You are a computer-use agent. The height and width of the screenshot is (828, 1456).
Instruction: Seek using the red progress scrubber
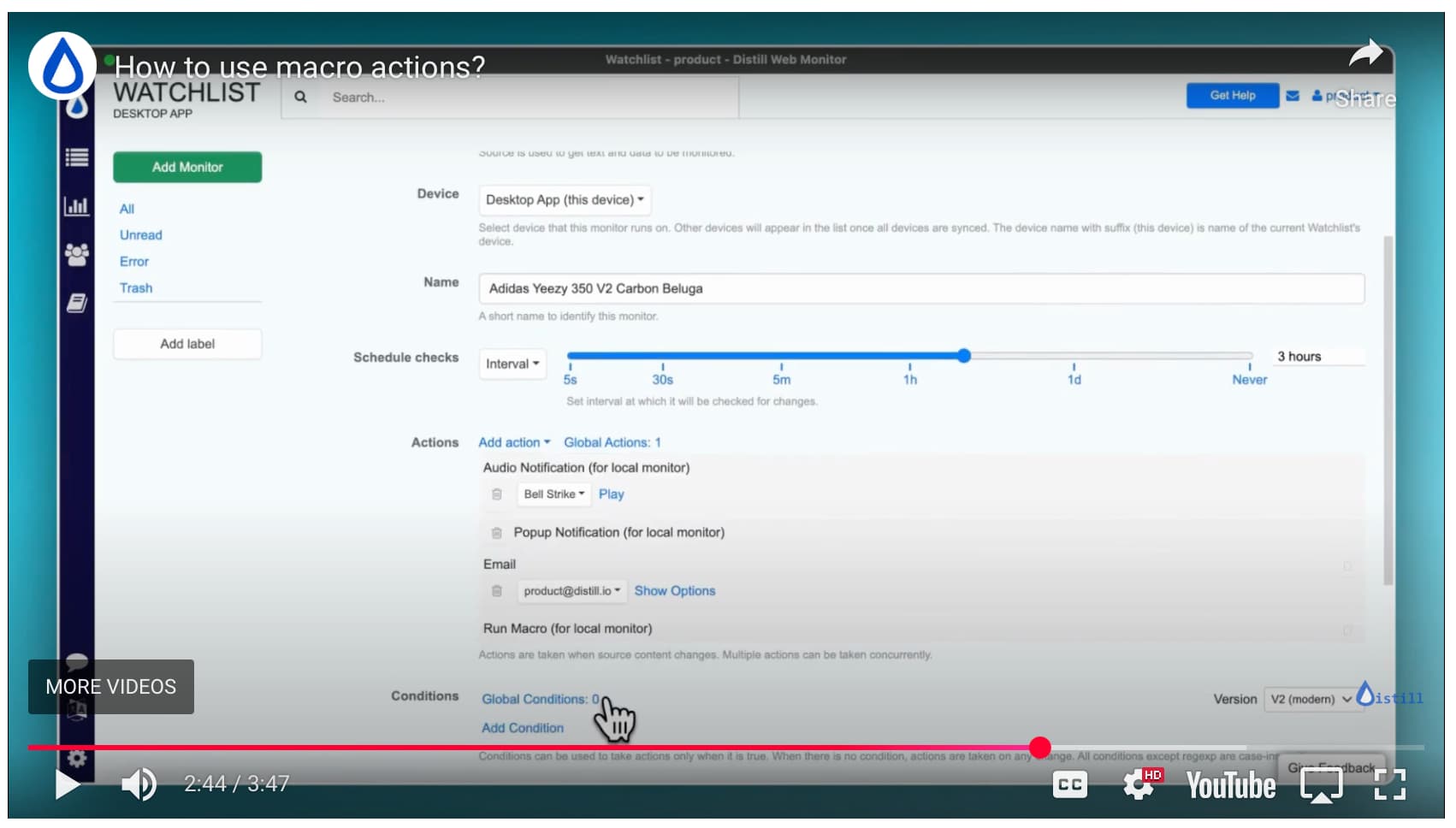(x=1039, y=748)
